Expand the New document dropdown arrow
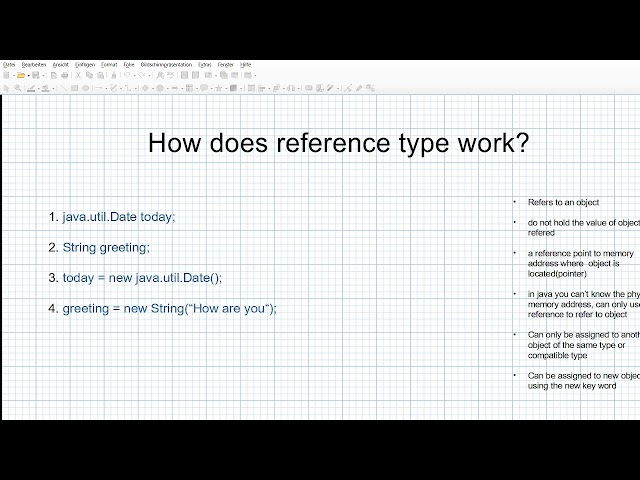The image size is (640, 480). click(14, 76)
